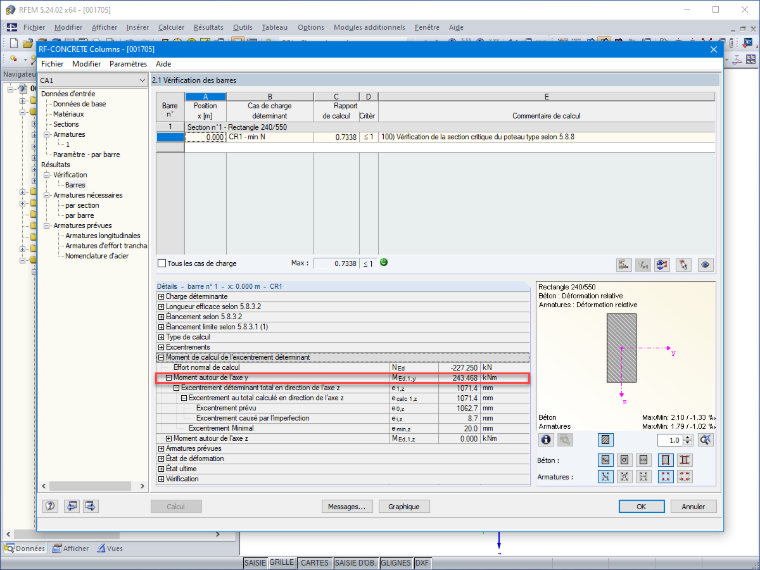Toggle GLIGNES in the RFEM status bar

pos(396,563)
